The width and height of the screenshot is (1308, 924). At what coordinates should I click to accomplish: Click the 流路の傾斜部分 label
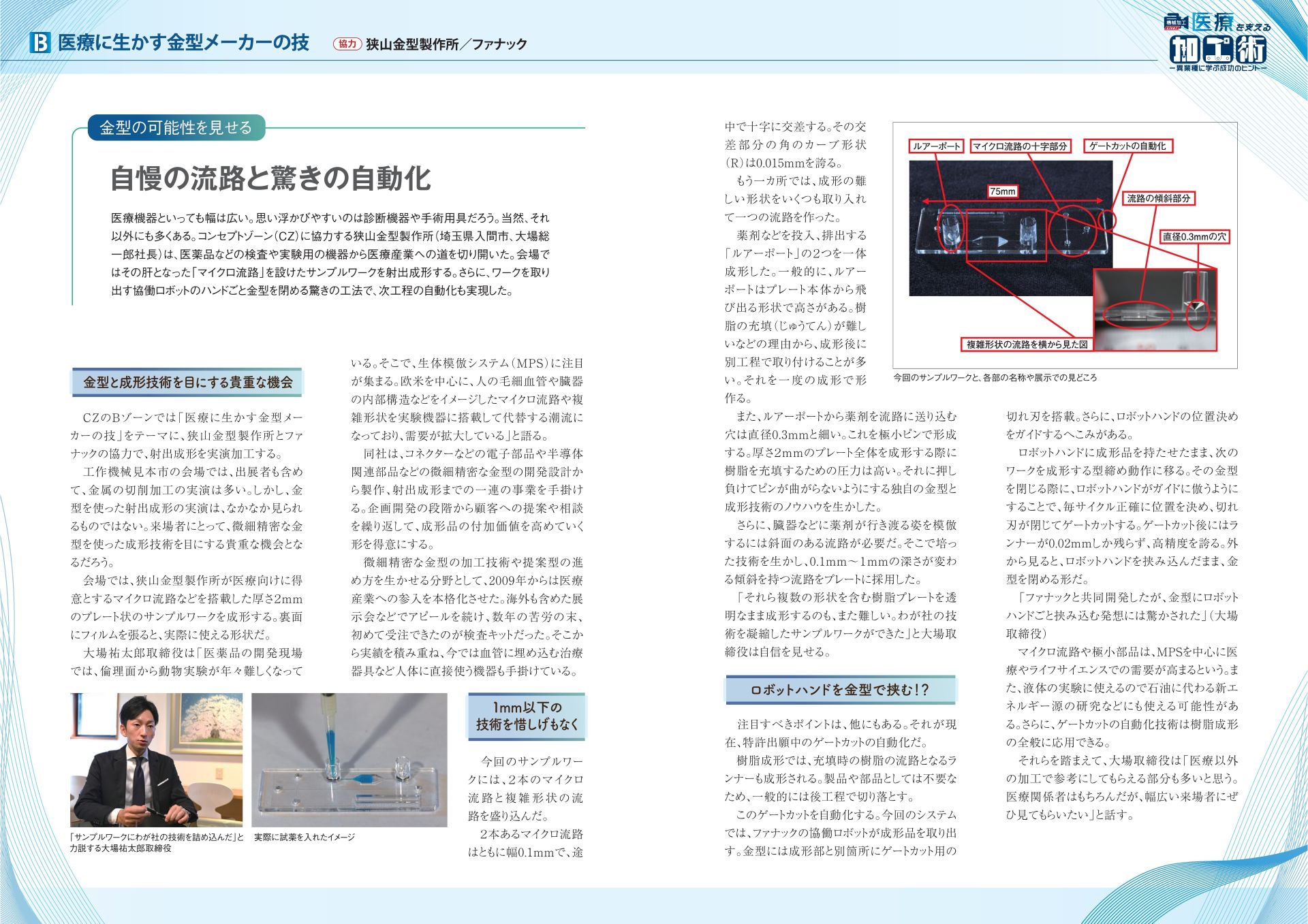1158,199
